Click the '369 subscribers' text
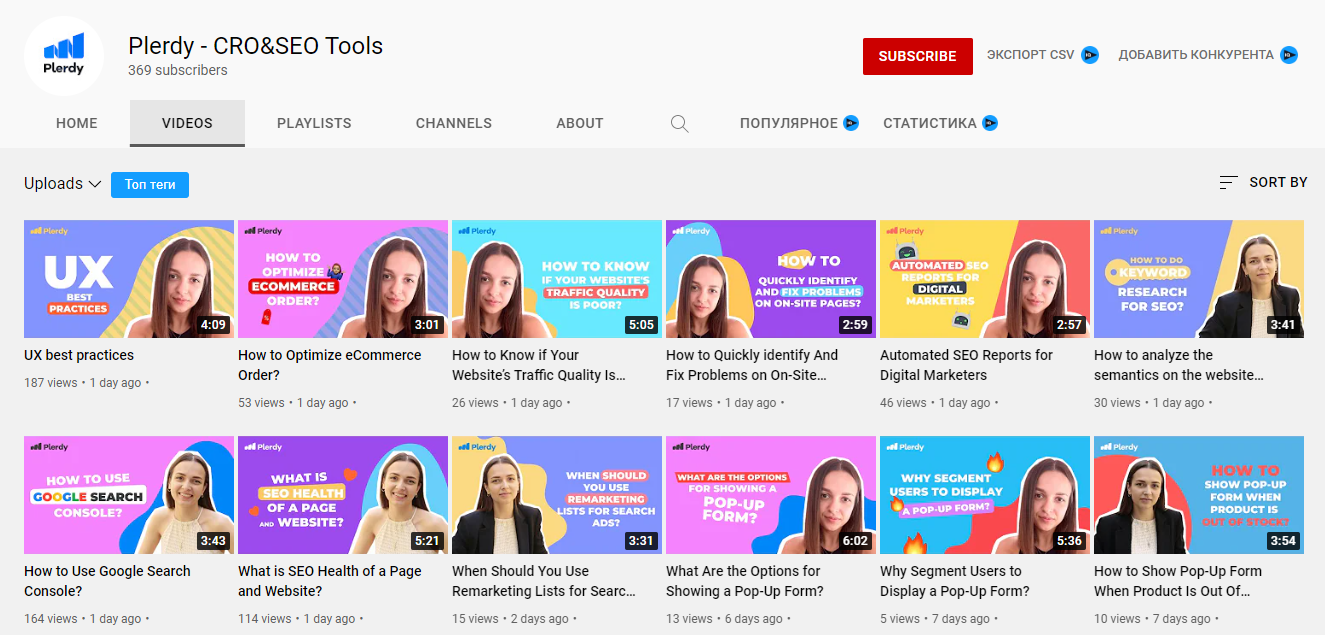This screenshot has width=1325, height=635. point(178,71)
